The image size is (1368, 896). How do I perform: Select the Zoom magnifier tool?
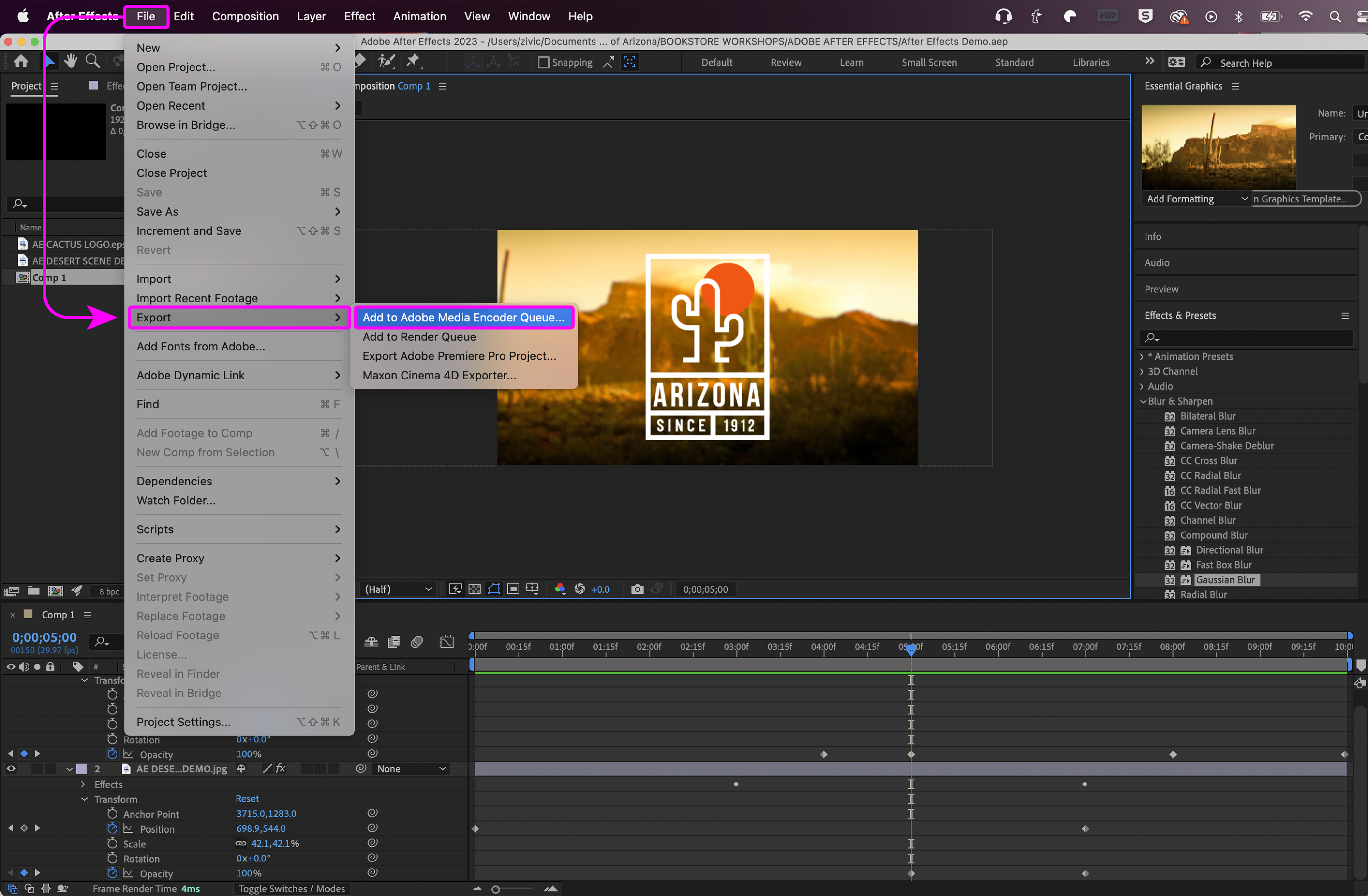(x=93, y=62)
